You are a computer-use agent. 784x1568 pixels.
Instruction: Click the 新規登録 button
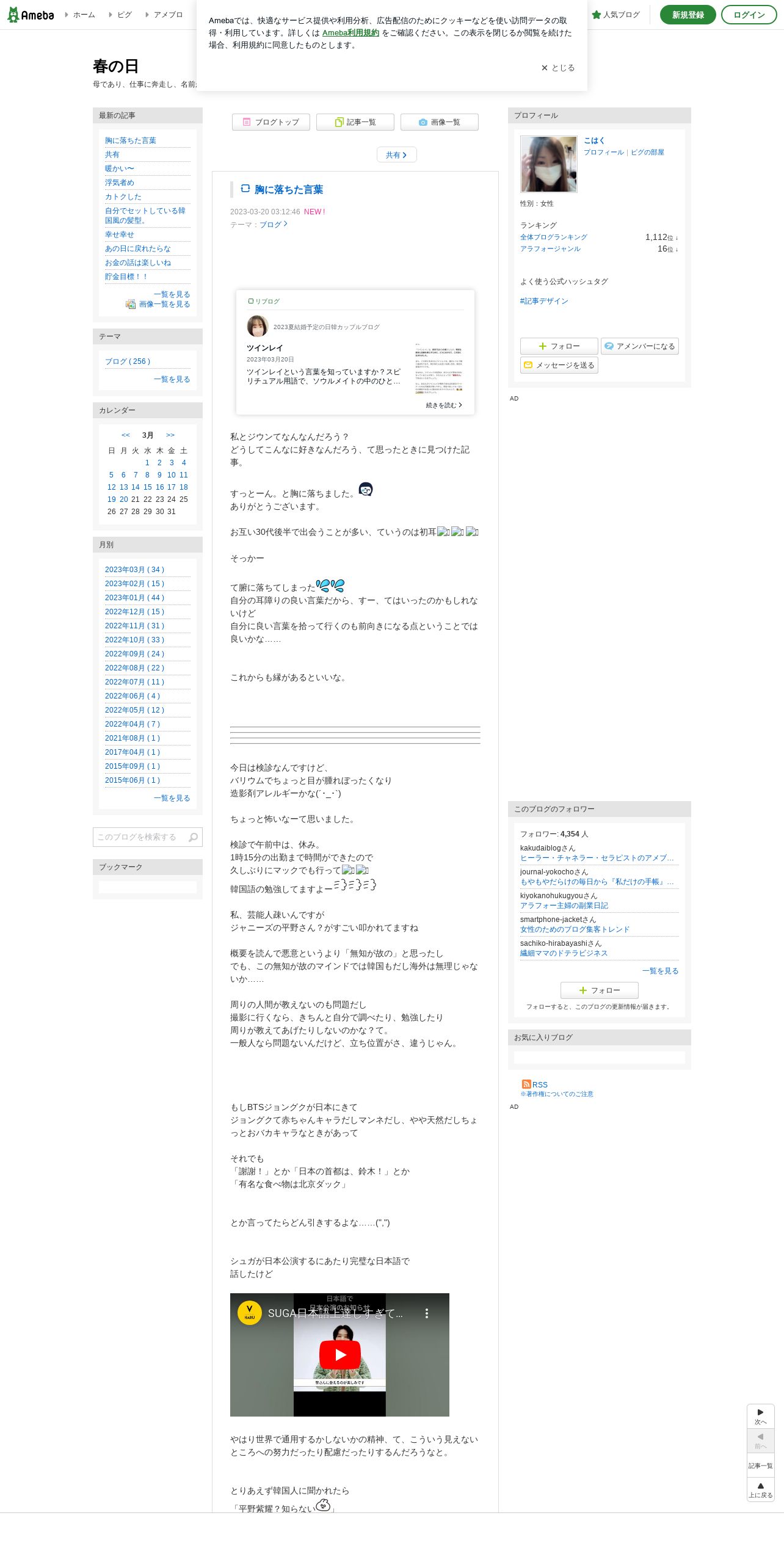coord(688,15)
